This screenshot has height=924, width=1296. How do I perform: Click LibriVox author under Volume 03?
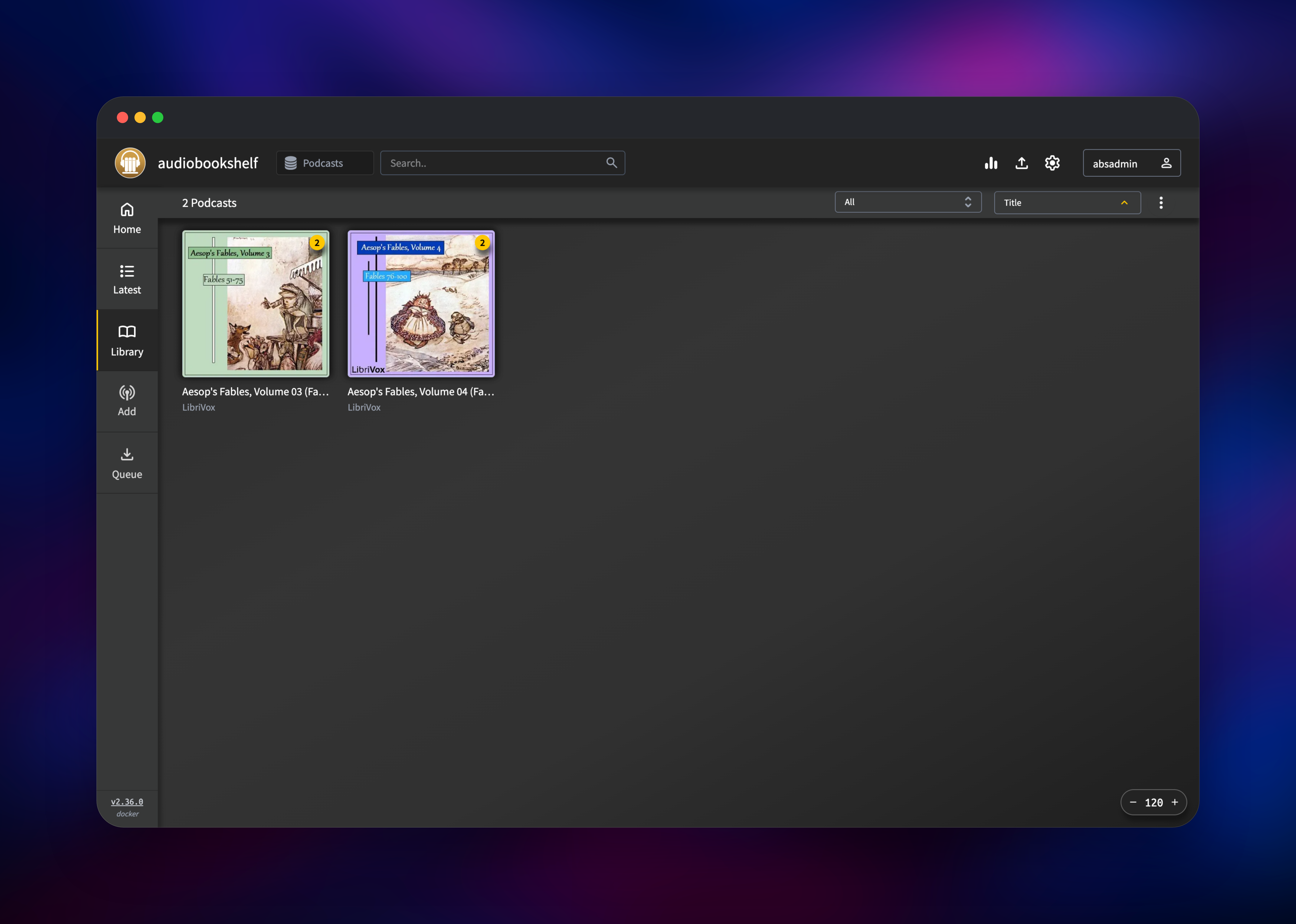[199, 407]
